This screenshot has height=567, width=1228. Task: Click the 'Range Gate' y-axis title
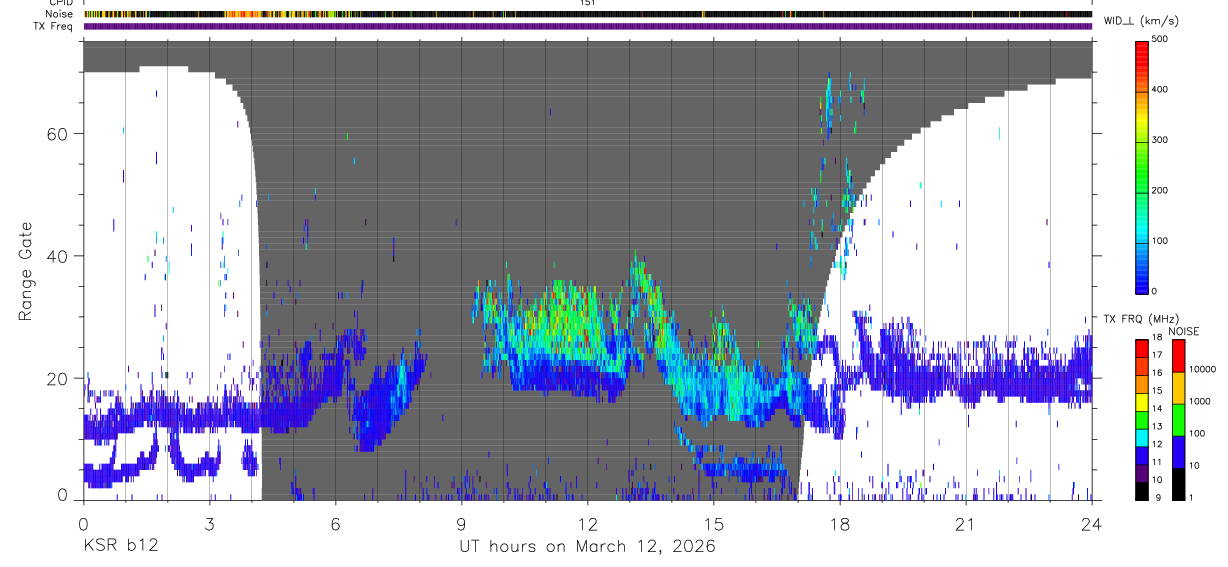[x=26, y=271]
